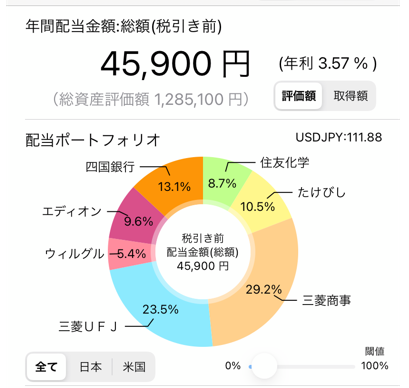Click the 三菱商事 chart label
This screenshot has height=388, width=409.
click(326, 300)
